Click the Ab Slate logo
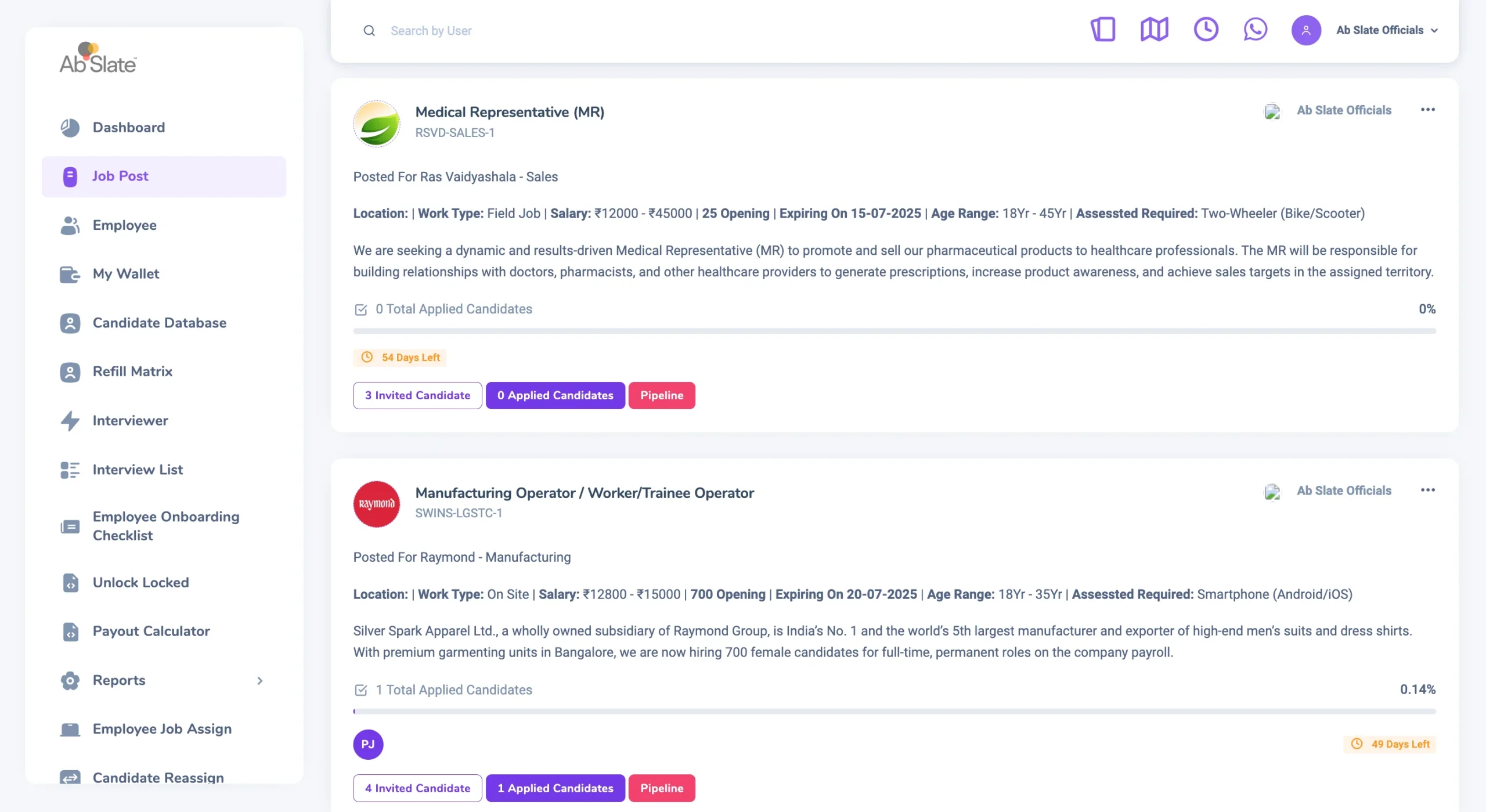The width and height of the screenshot is (1486, 812). tap(98, 59)
